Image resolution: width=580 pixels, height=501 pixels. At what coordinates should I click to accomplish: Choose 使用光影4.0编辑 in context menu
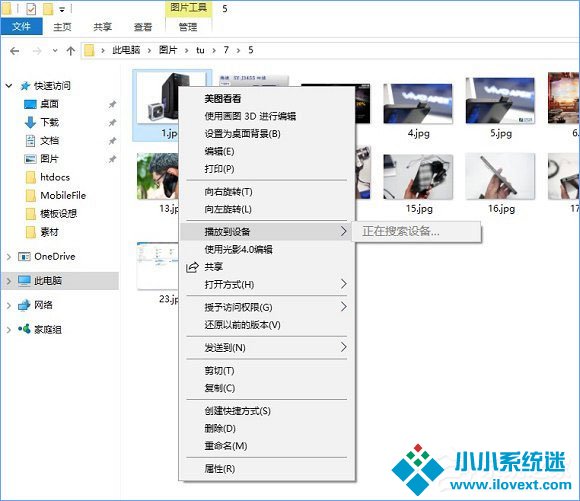click(x=266, y=249)
